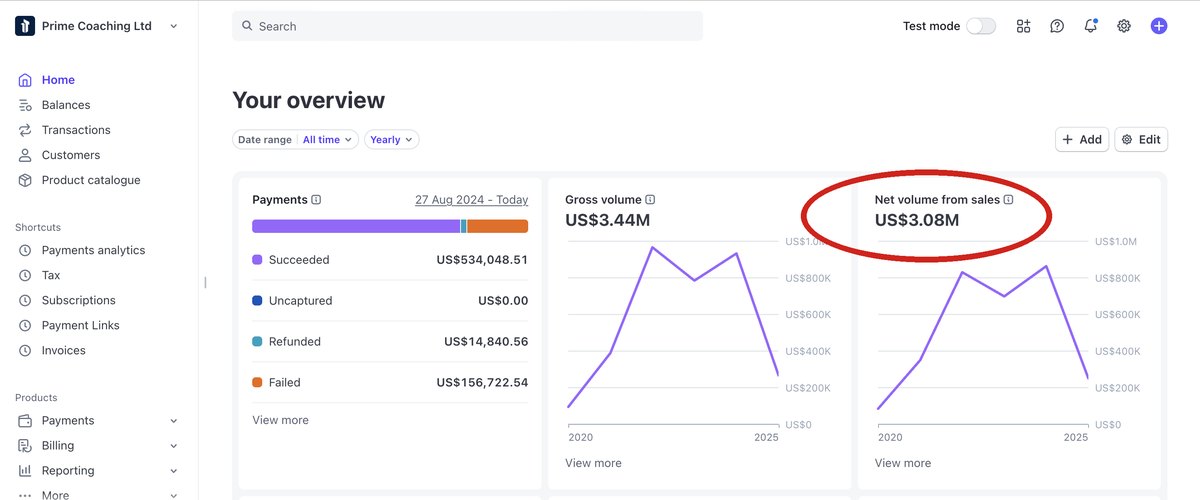This screenshot has width=1200, height=500.
Task: Open Product catalogue page
Action: (x=91, y=180)
